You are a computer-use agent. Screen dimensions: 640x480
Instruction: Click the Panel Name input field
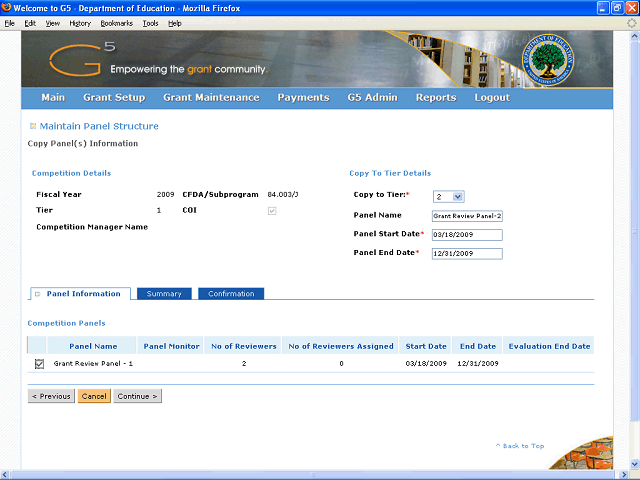(x=467, y=216)
